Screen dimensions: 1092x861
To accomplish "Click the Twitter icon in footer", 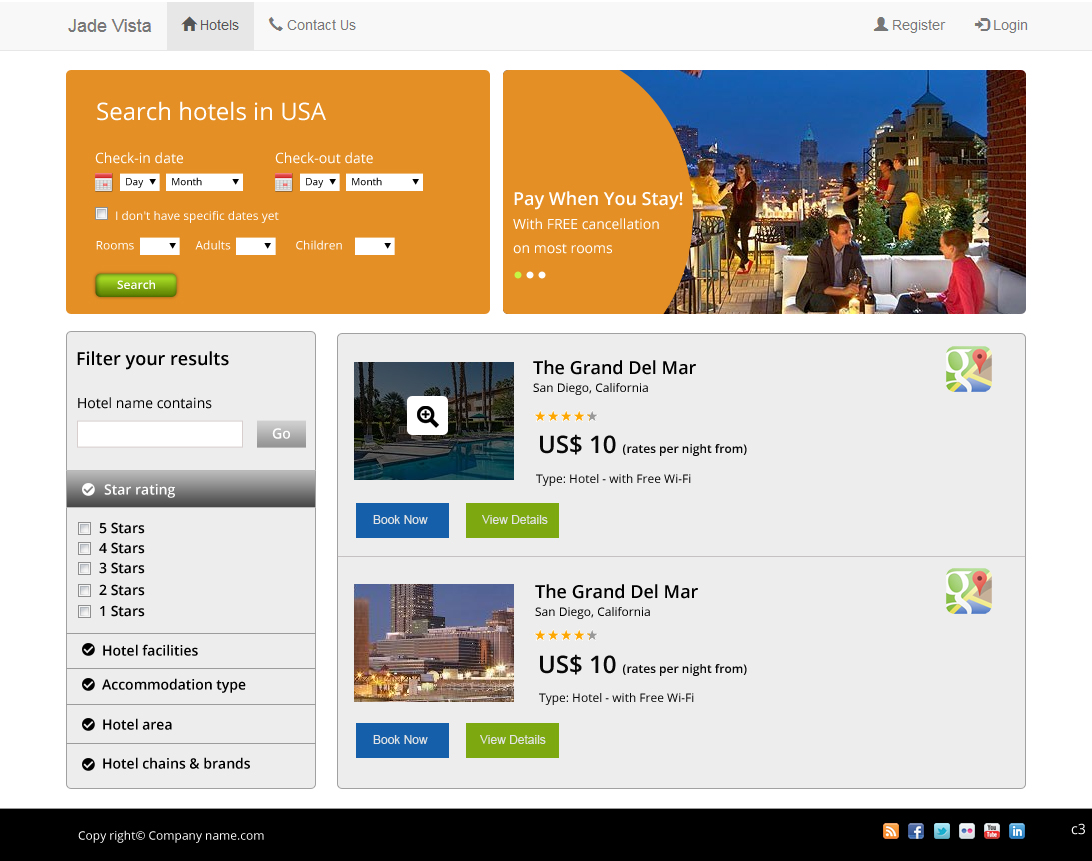I will click(942, 830).
